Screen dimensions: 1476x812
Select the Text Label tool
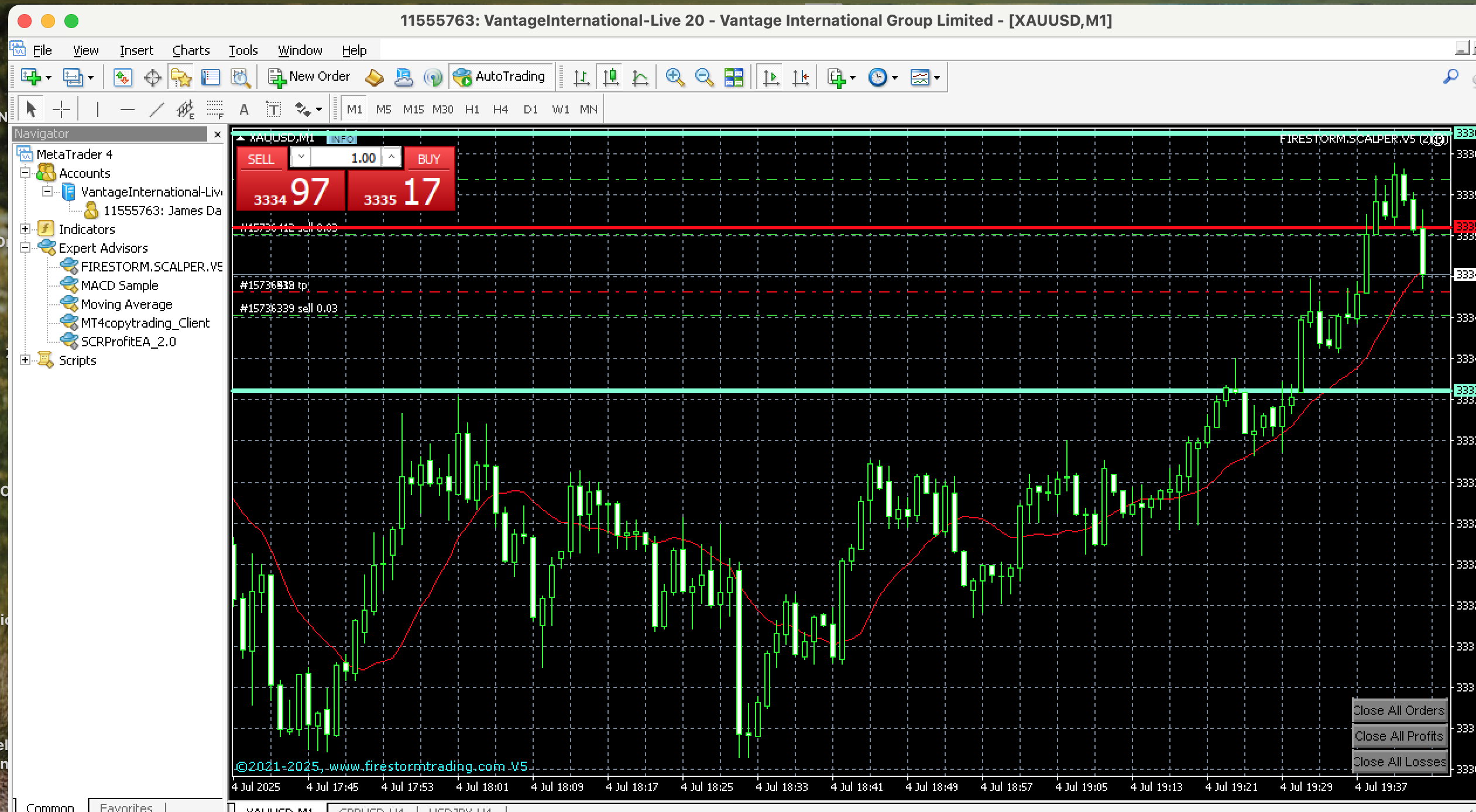point(273,109)
